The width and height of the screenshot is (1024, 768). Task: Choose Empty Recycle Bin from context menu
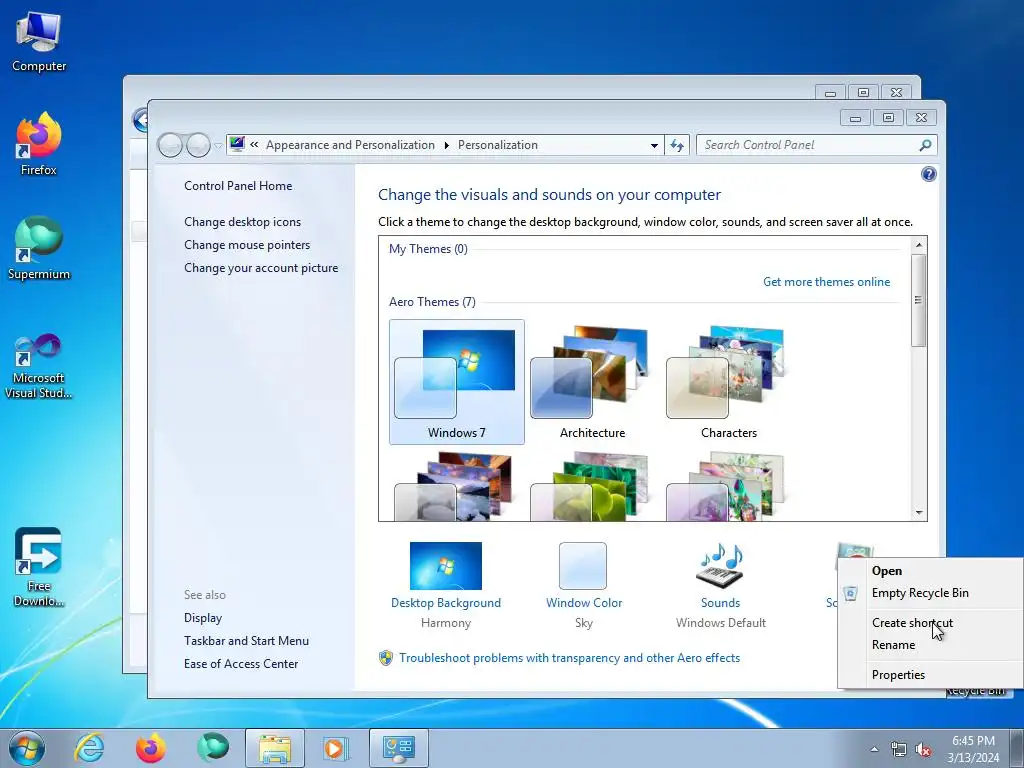pyautogui.click(x=931, y=593)
